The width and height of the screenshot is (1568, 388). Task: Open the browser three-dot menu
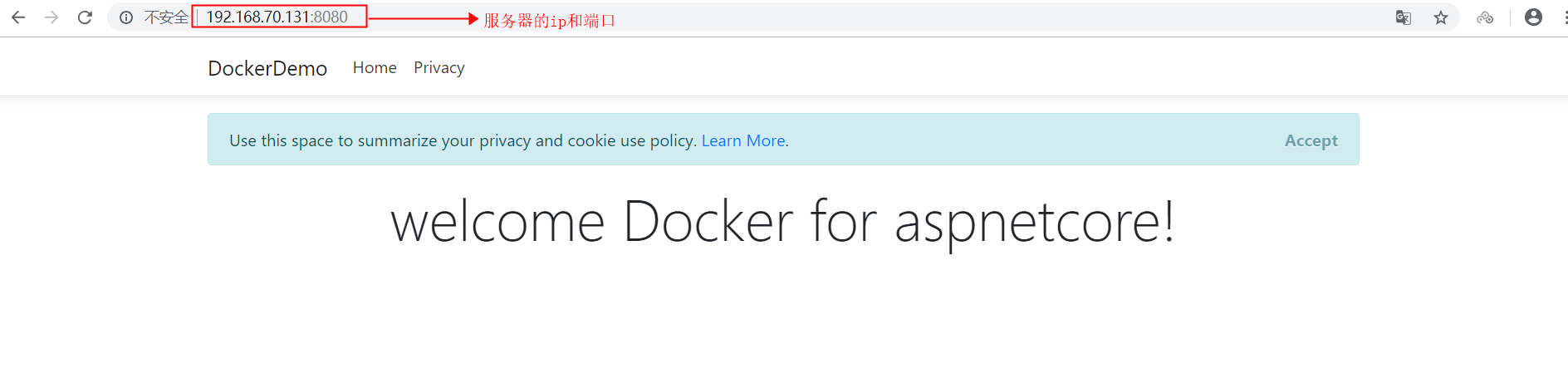(x=1565, y=17)
